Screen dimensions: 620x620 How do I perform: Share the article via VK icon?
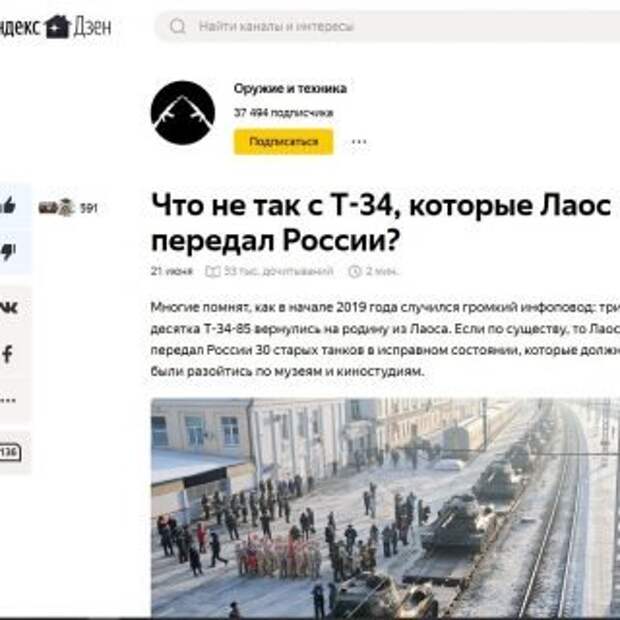(x=8, y=307)
